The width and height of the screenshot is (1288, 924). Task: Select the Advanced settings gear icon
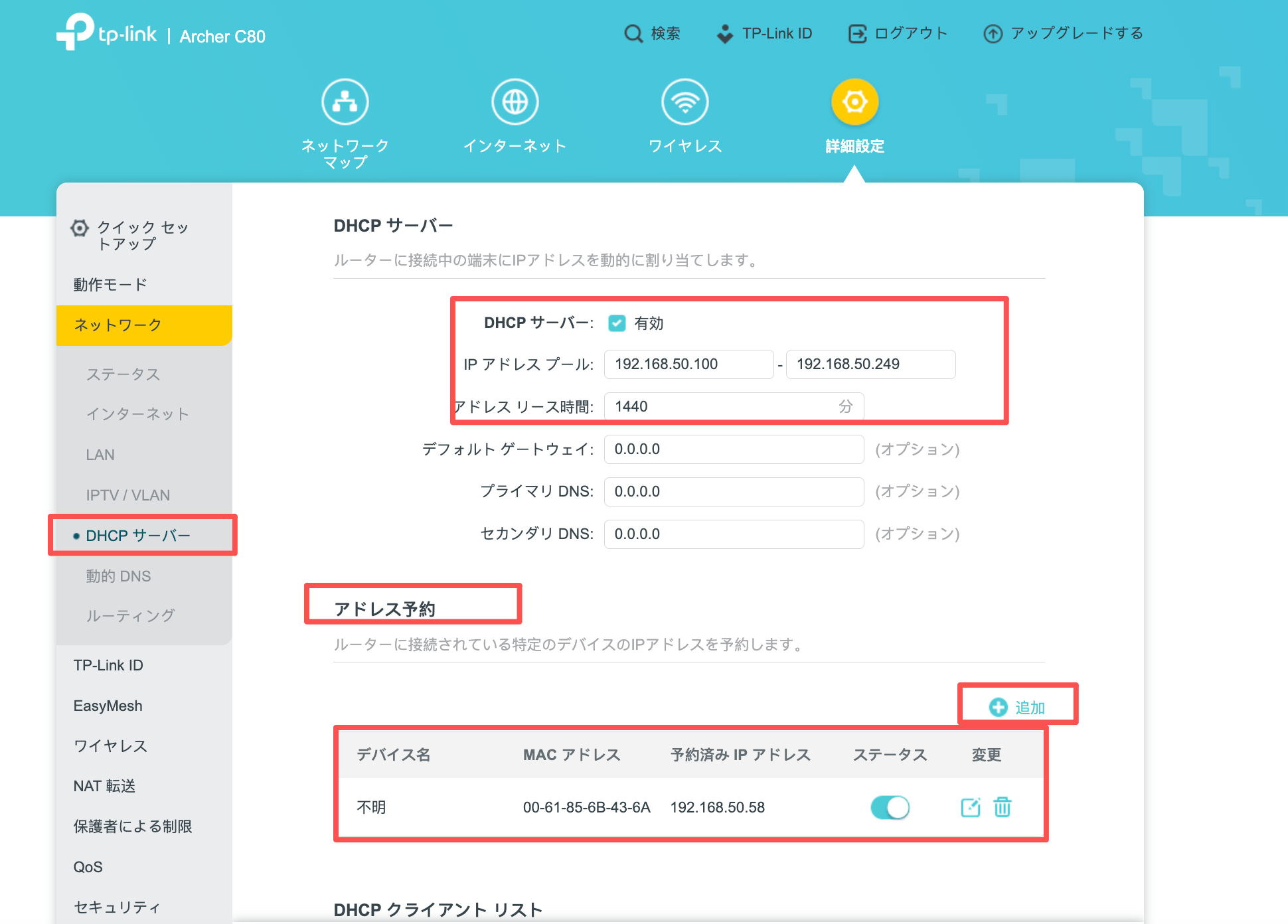point(855,102)
